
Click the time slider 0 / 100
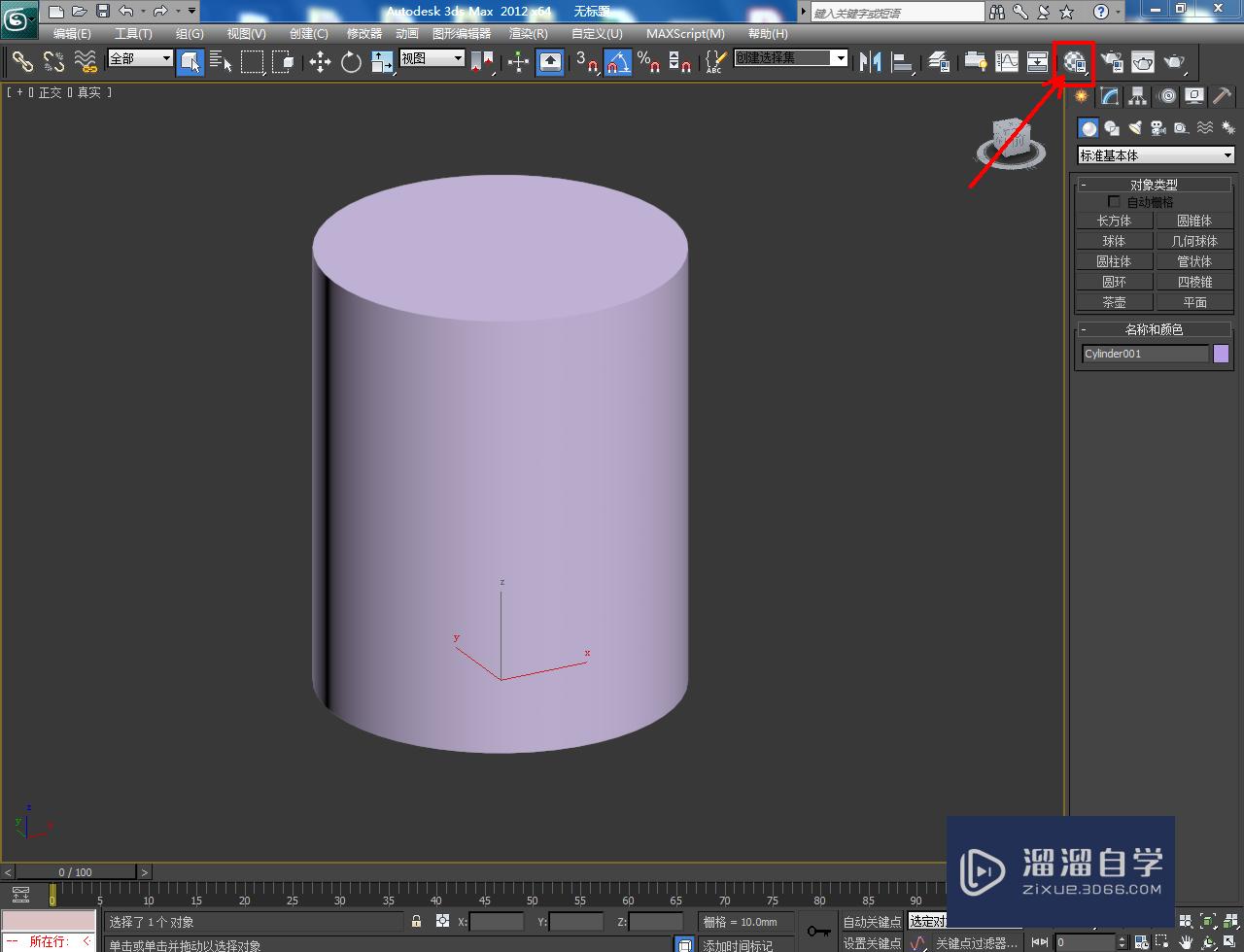75,872
